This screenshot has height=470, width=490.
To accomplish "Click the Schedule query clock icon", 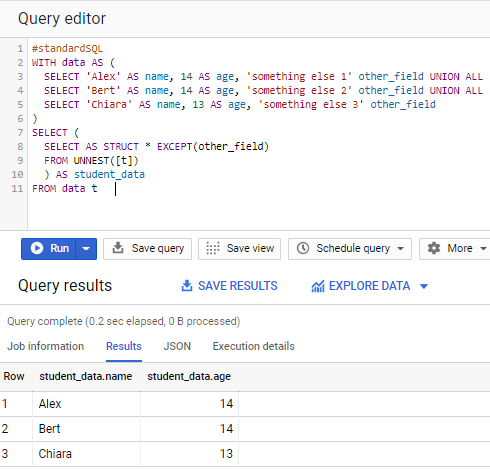I will (303, 248).
